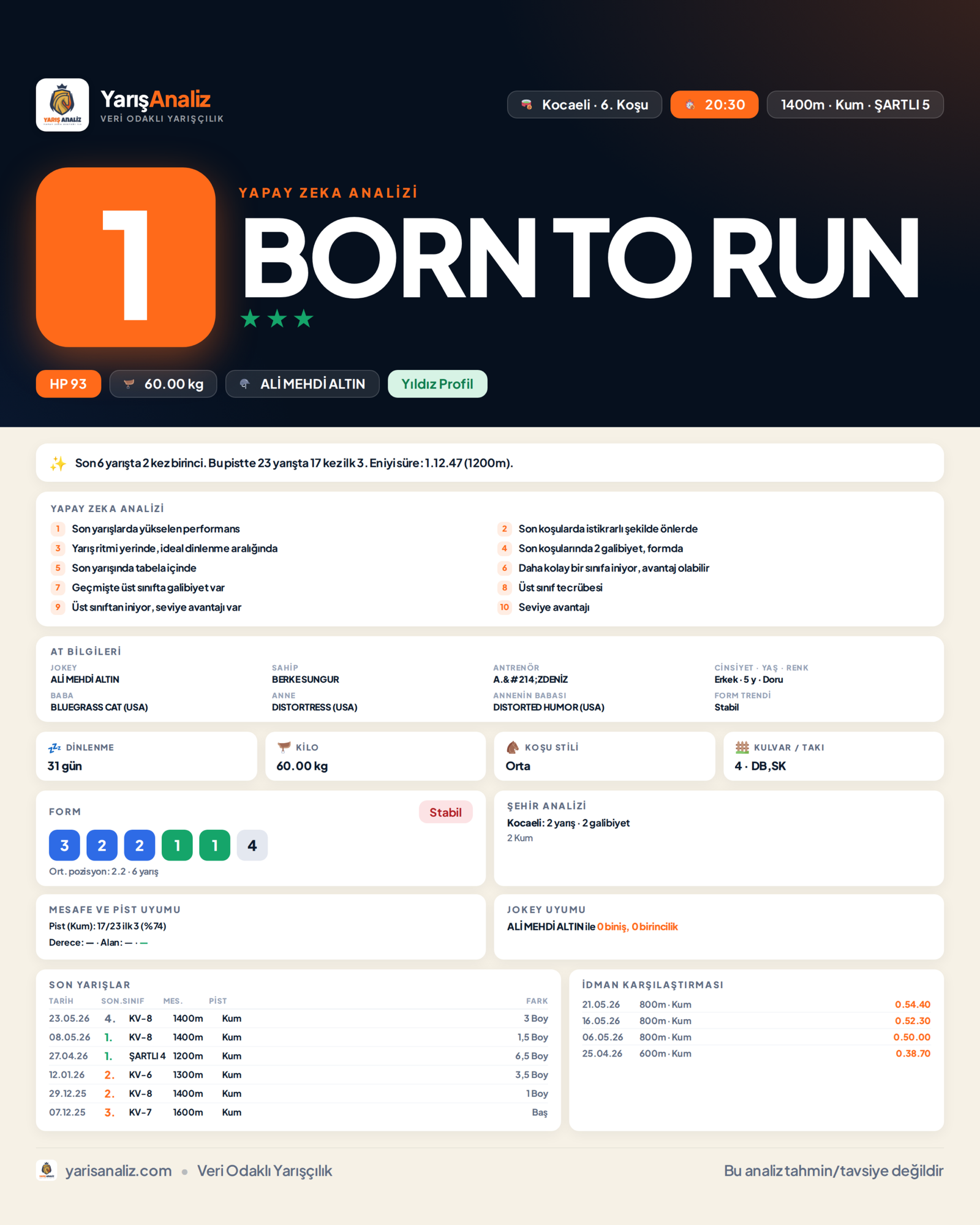The width and height of the screenshot is (980, 1225).
Task: Click the big orange number 1 tile
Action: (x=126, y=257)
